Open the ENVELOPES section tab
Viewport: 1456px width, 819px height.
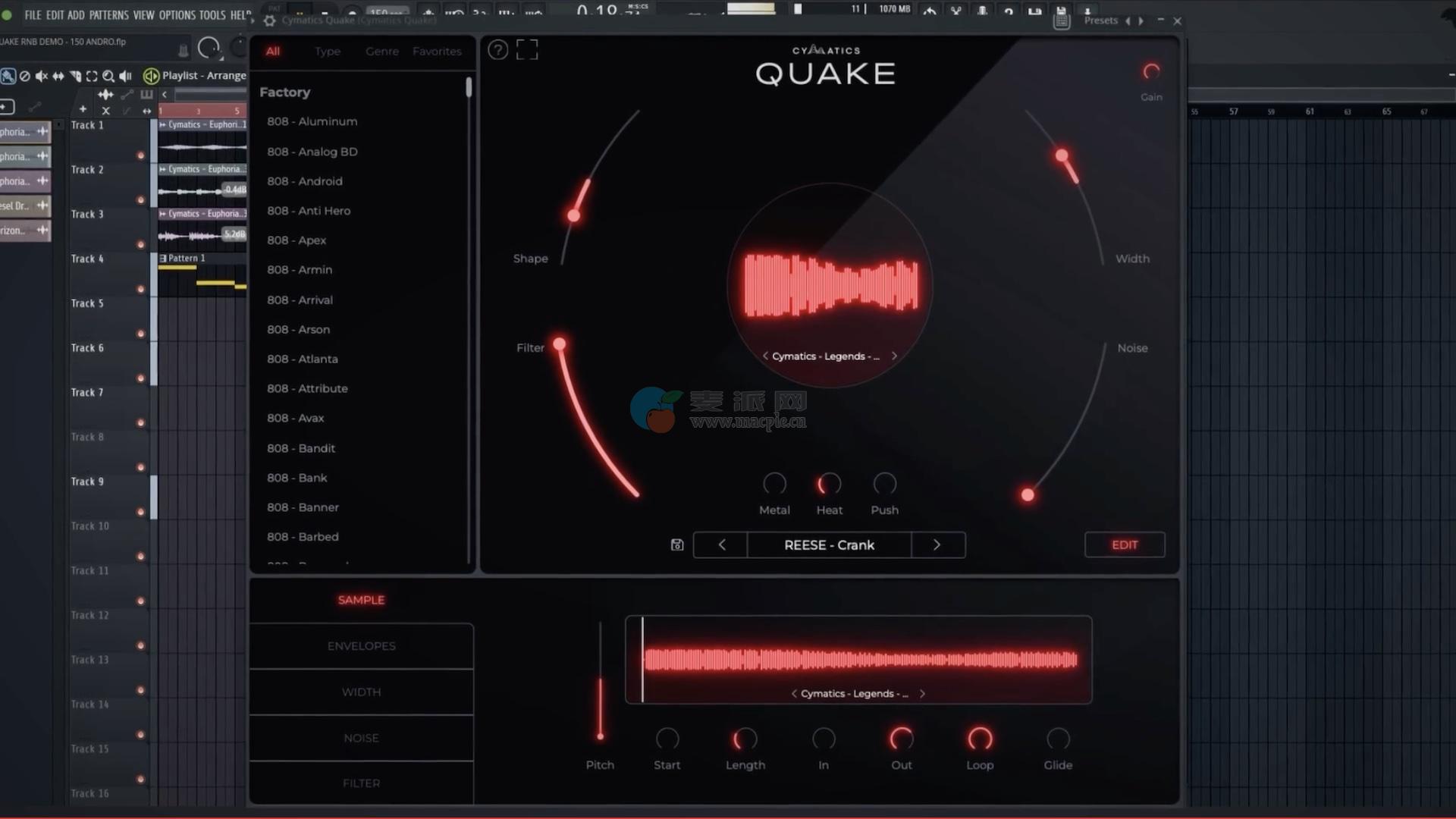(361, 646)
